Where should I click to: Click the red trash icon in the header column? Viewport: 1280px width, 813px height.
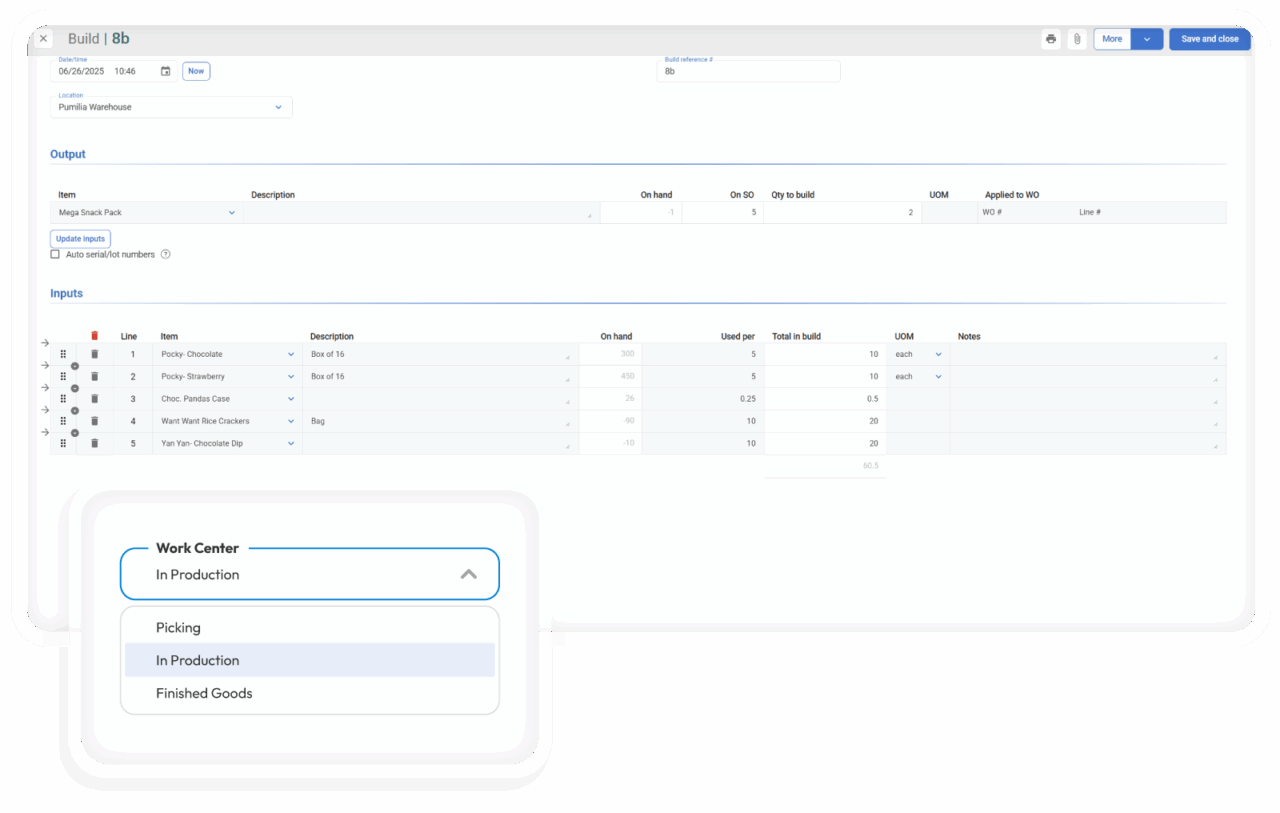pos(95,336)
